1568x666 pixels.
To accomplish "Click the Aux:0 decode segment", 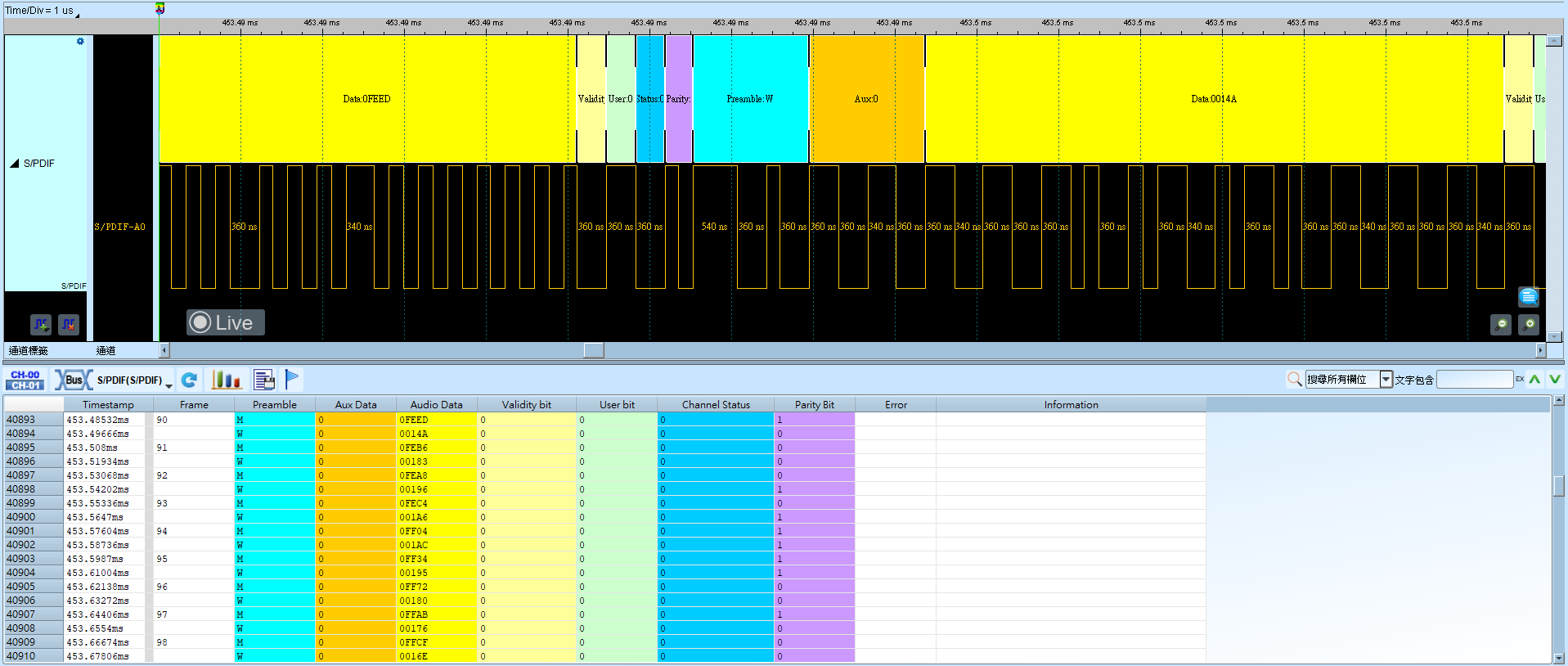I will coord(867,99).
